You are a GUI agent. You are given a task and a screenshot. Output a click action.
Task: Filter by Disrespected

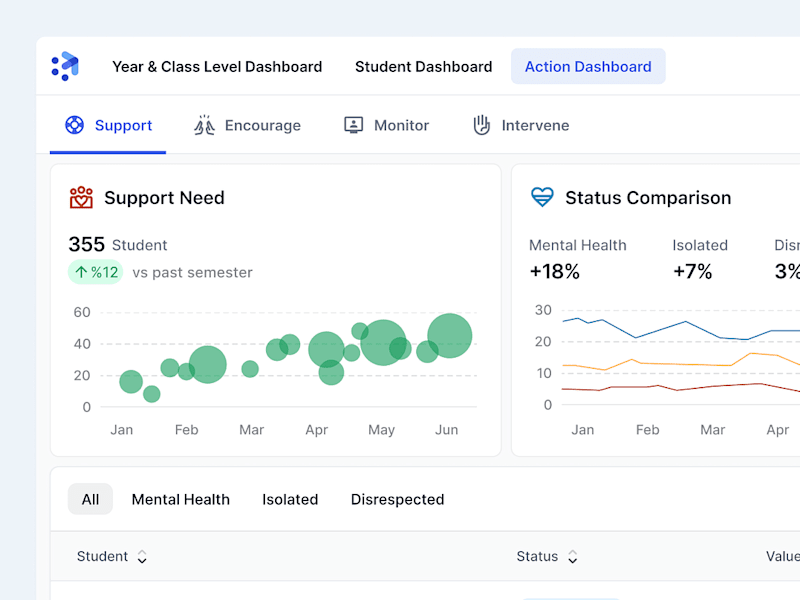click(x=397, y=499)
